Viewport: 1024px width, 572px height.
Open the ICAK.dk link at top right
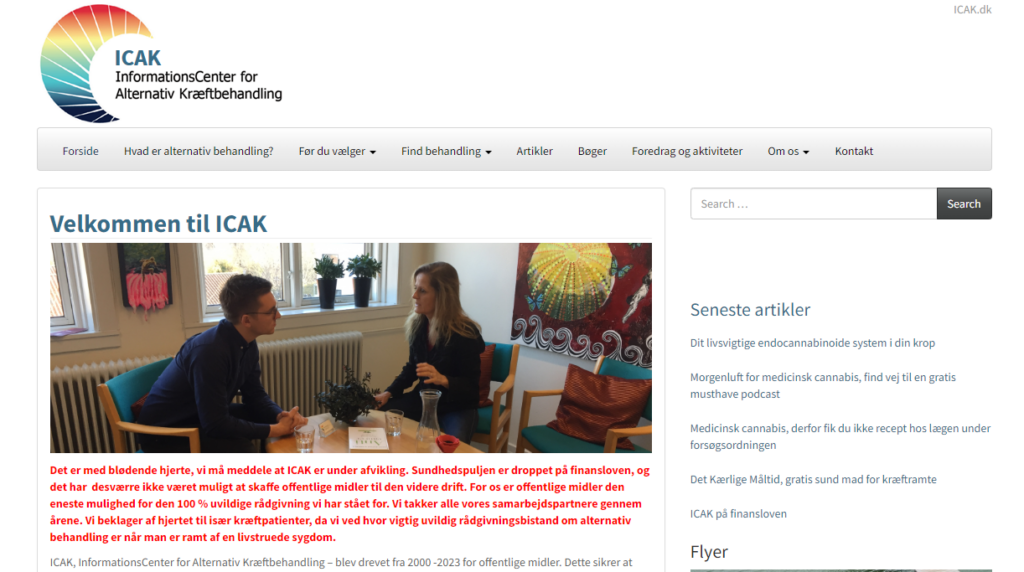972,9
